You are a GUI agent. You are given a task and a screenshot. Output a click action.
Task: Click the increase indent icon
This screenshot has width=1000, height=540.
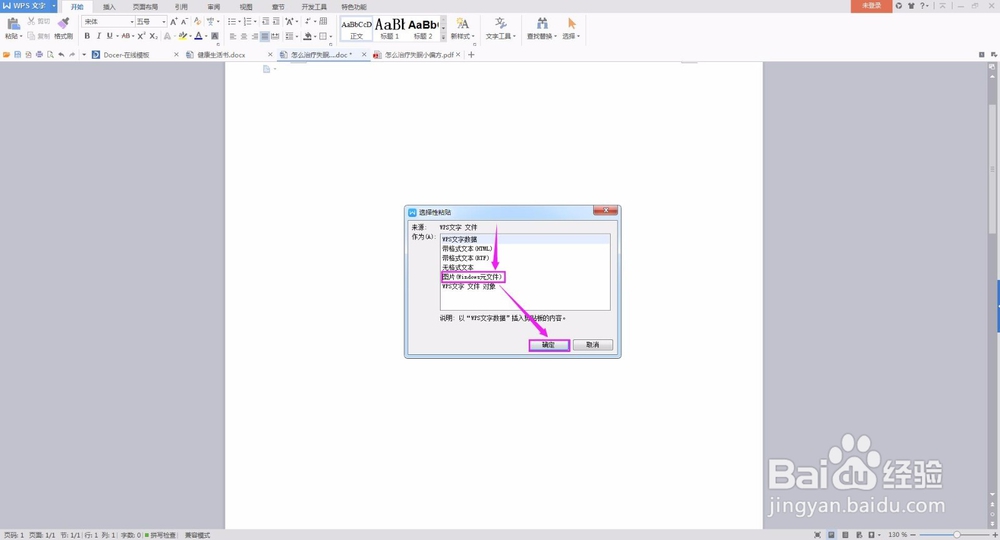(276, 22)
